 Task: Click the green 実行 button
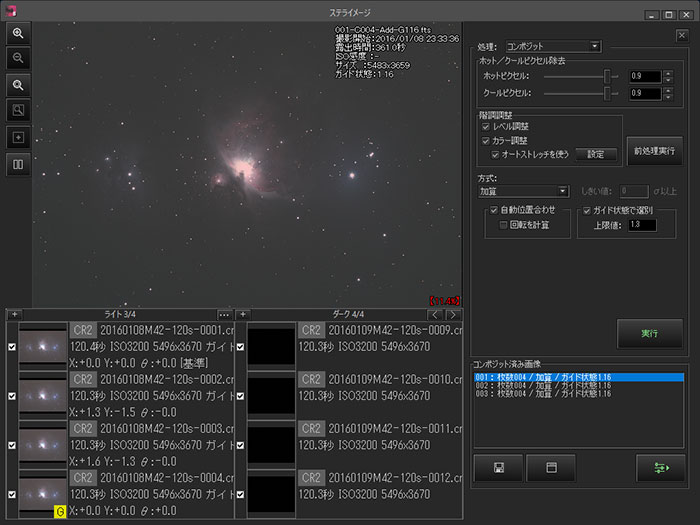point(649,333)
